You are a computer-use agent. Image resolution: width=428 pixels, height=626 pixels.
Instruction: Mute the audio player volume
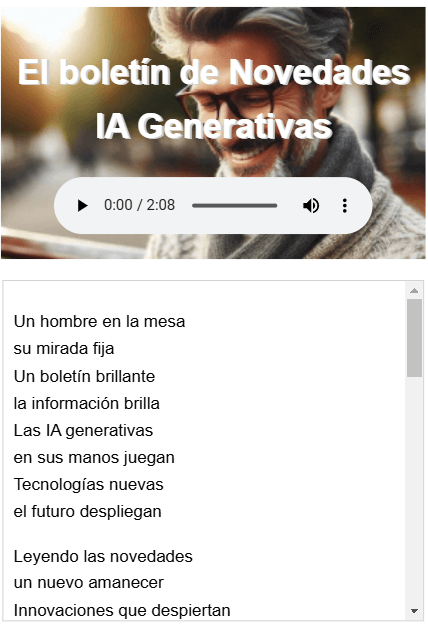(311, 206)
